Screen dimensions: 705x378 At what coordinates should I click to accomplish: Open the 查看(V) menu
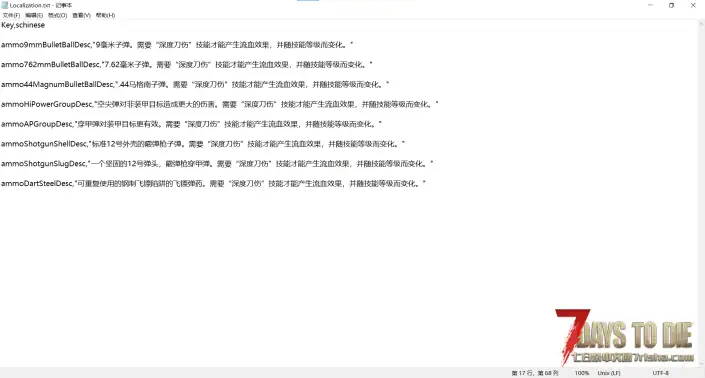tap(81, 15)
